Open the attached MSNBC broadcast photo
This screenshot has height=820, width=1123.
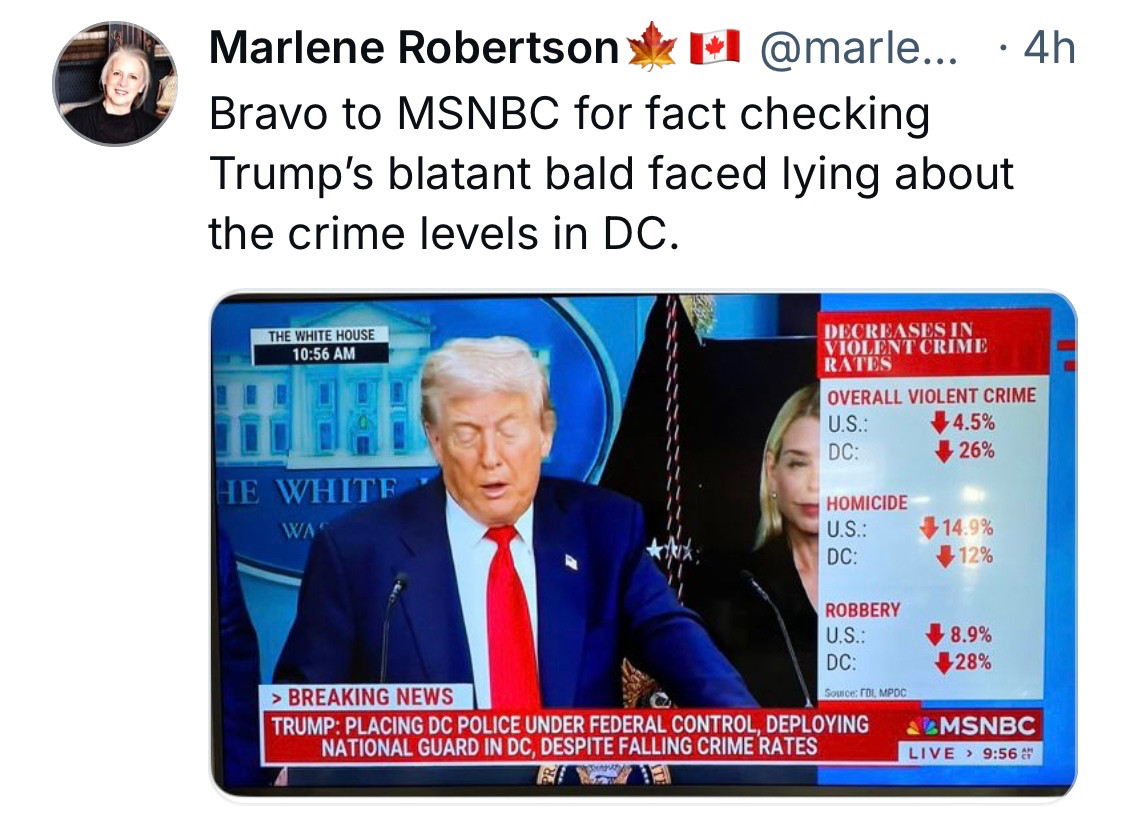[x=643, y=544]
